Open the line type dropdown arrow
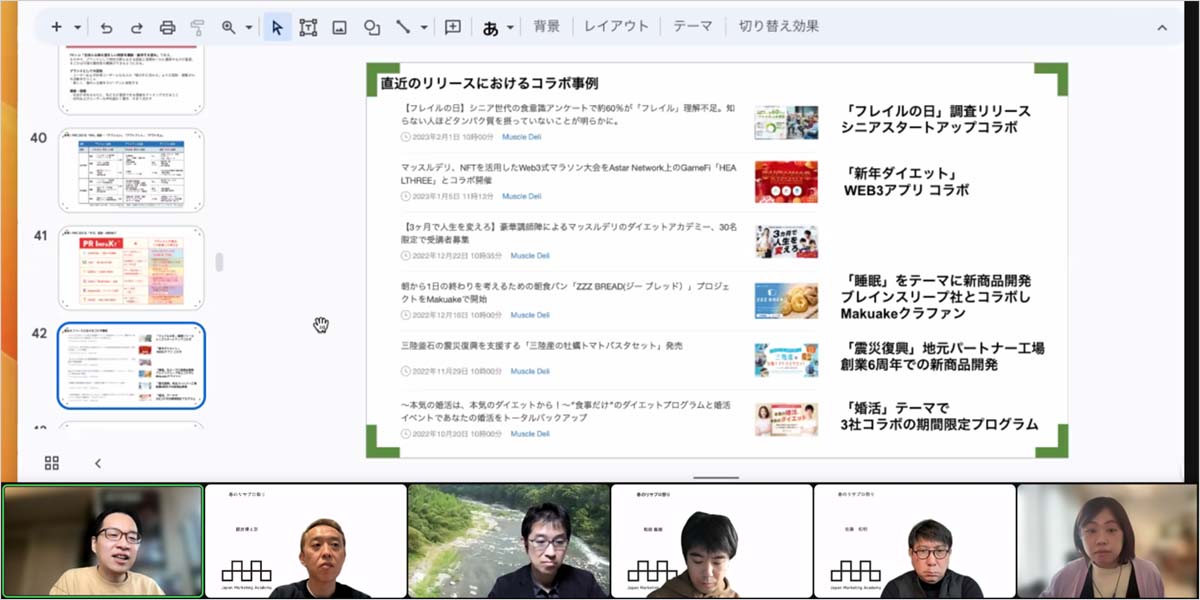This screenshot has height=600, width=1200. [424, 27]
